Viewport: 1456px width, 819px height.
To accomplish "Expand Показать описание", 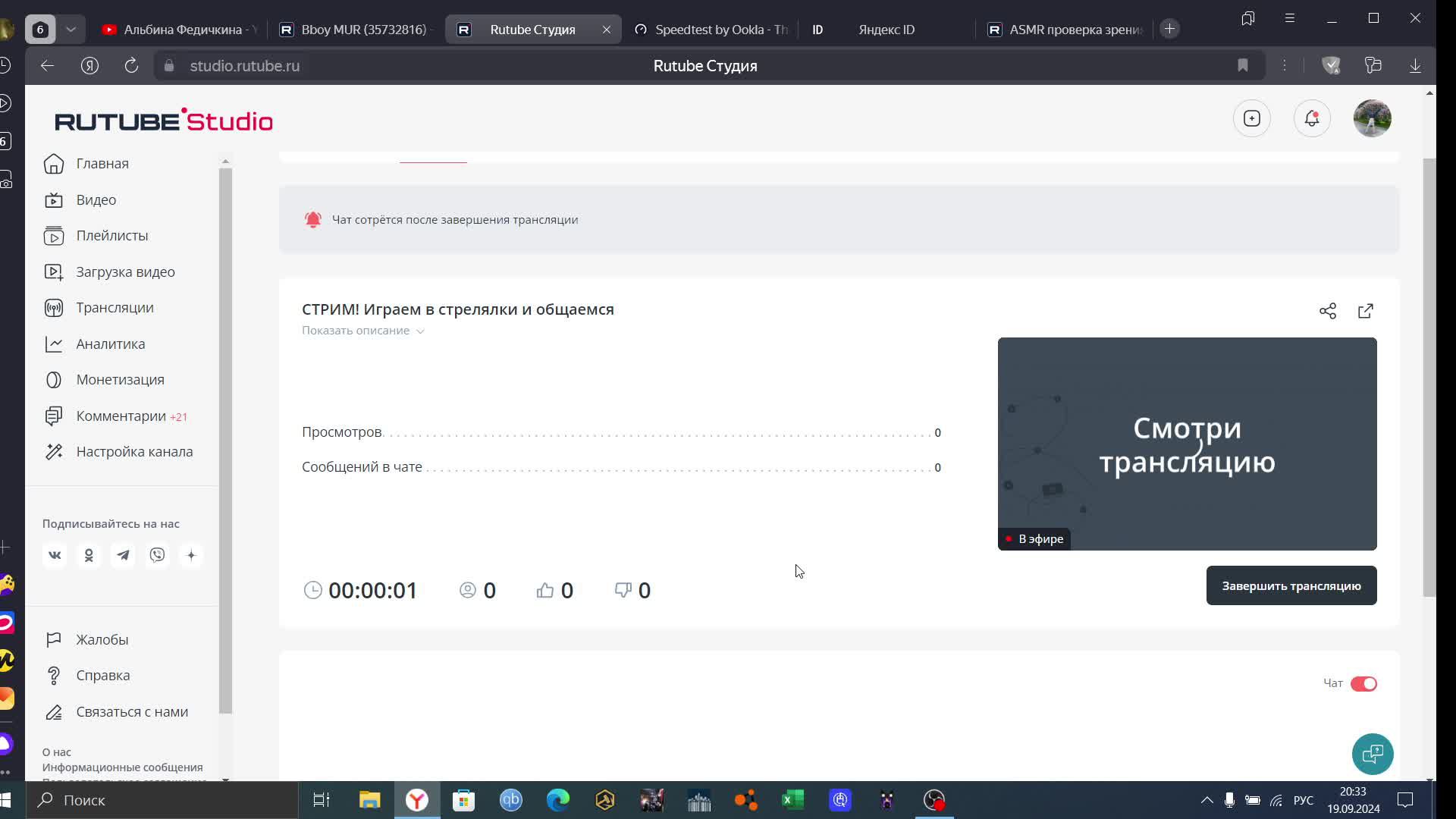I will pos(363,331).
